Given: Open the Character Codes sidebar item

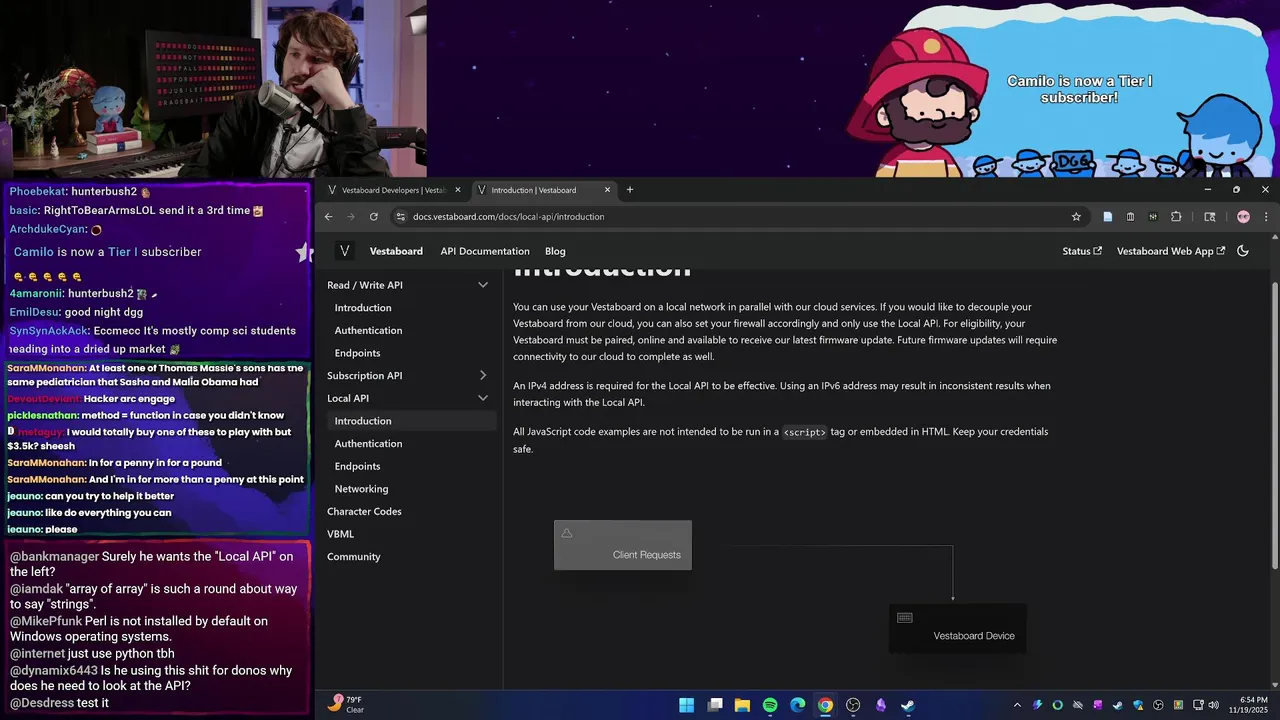Looking at the screenshot, I should coord(364,511).
